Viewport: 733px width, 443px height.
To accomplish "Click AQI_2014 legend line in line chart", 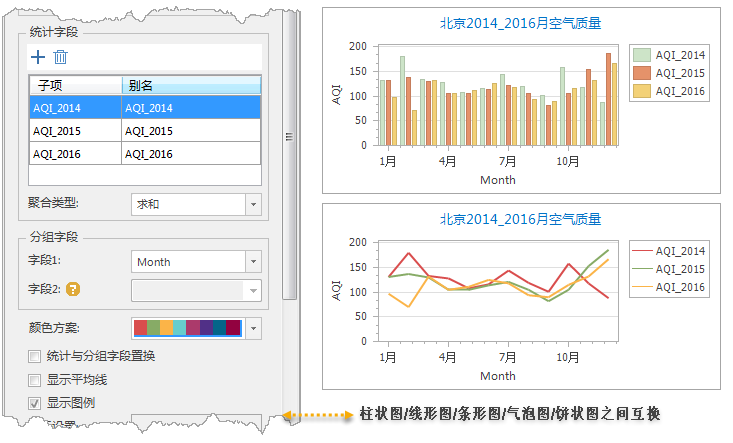I will 642,251.
